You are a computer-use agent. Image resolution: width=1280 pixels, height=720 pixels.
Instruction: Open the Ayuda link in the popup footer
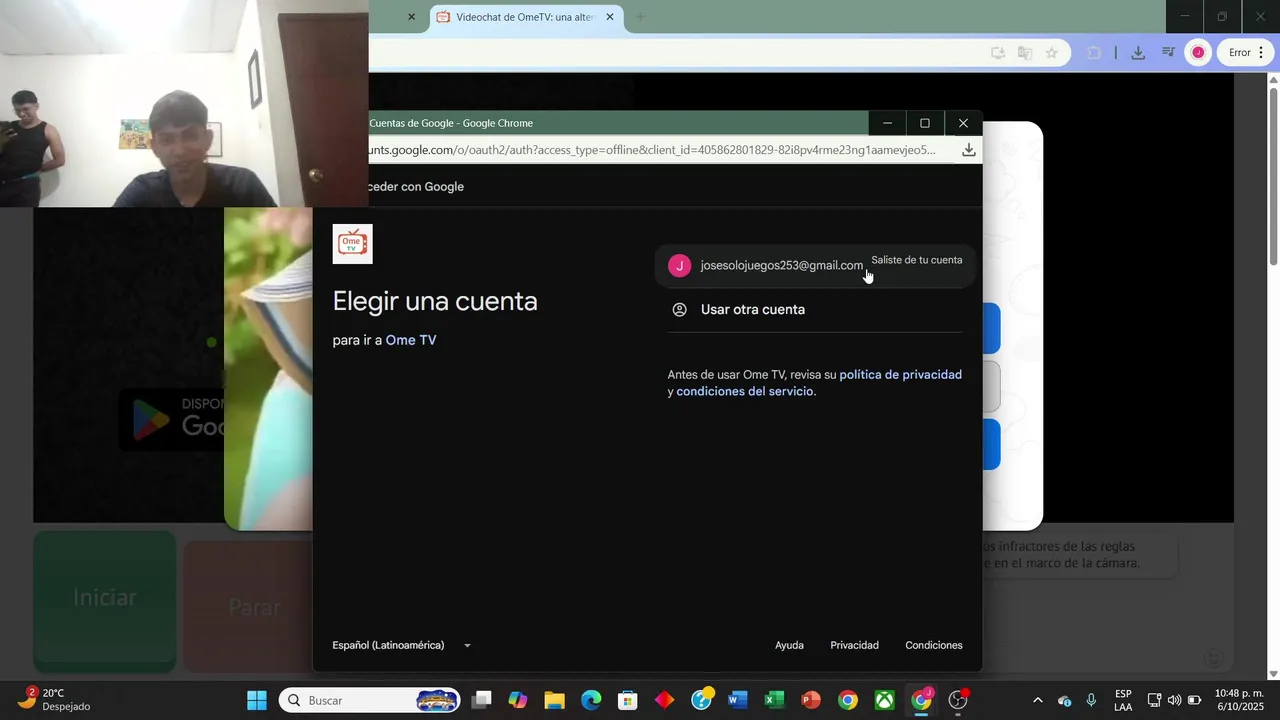click(789, 646)
